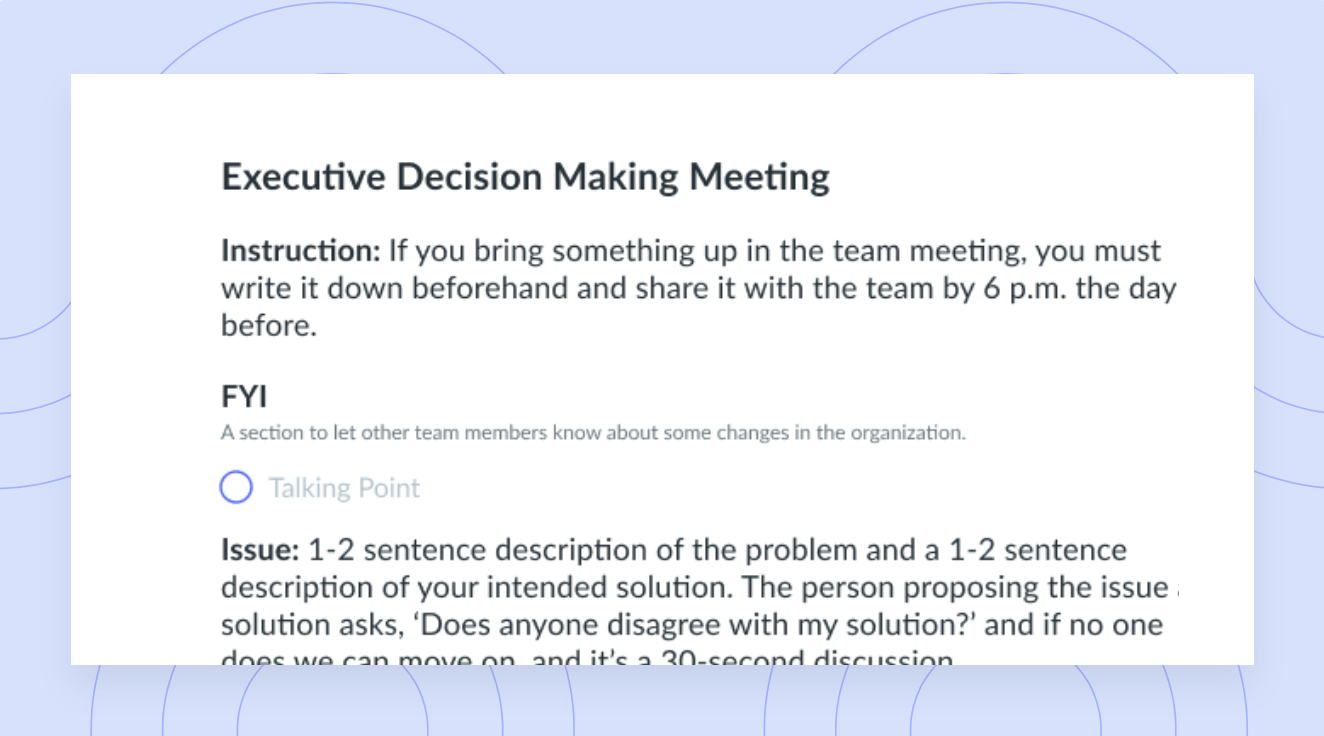This screenshot has width=1324, height=736.
Task: Click the word 'before.' ending the instruction
Action: pyautogui.click(x=268, y=326)
